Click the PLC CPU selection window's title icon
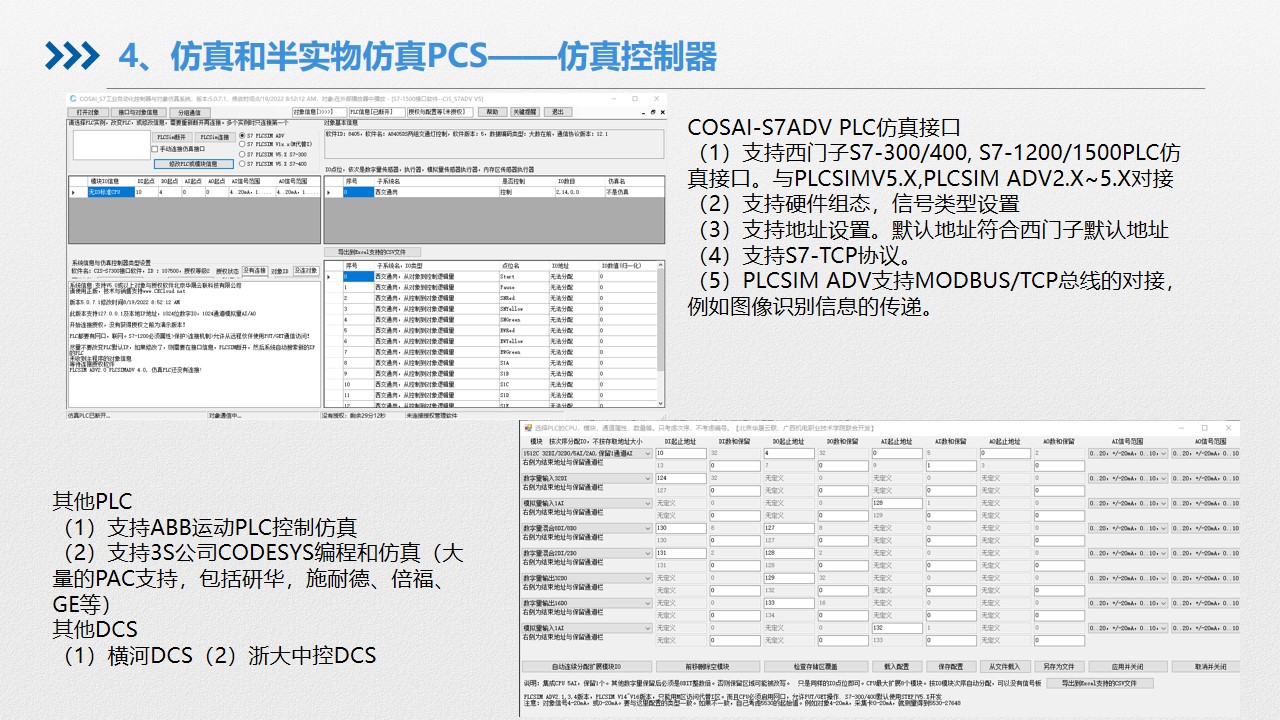Viewport: 1280px width, 720px height. pos(528,428)
